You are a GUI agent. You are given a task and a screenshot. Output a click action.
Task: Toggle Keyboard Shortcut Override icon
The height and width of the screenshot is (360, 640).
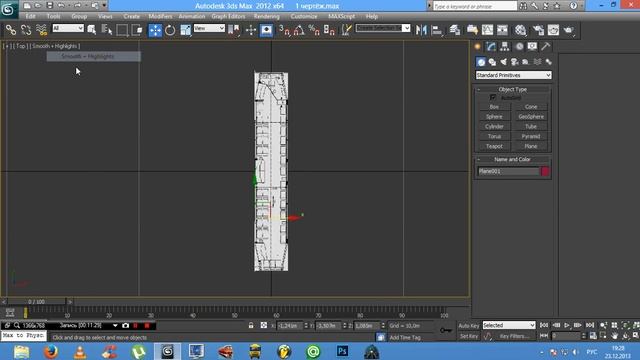266,30
